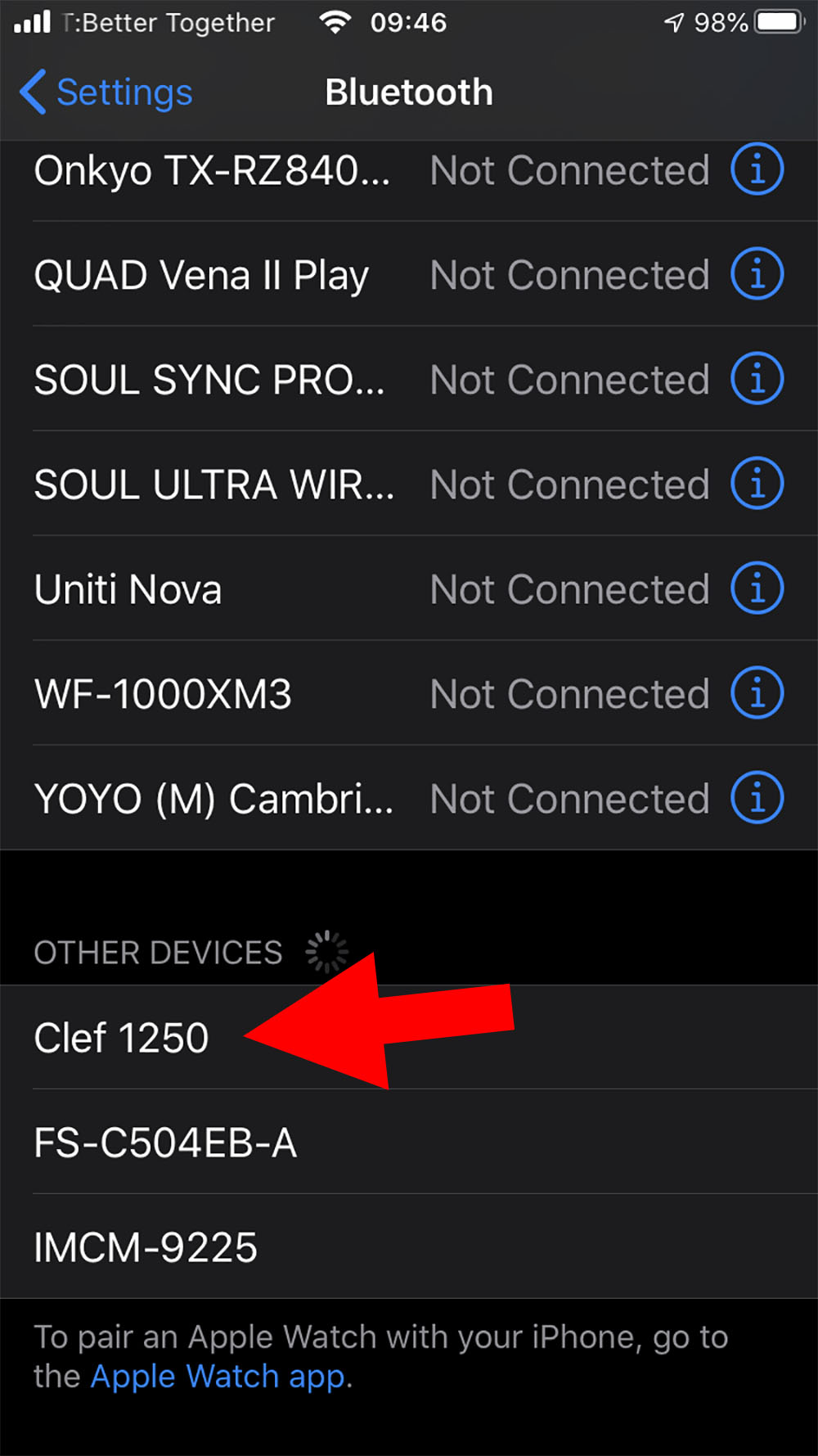Show details for SOUL SYNC PRO device

pyautogui.click(x=757, y=378)
